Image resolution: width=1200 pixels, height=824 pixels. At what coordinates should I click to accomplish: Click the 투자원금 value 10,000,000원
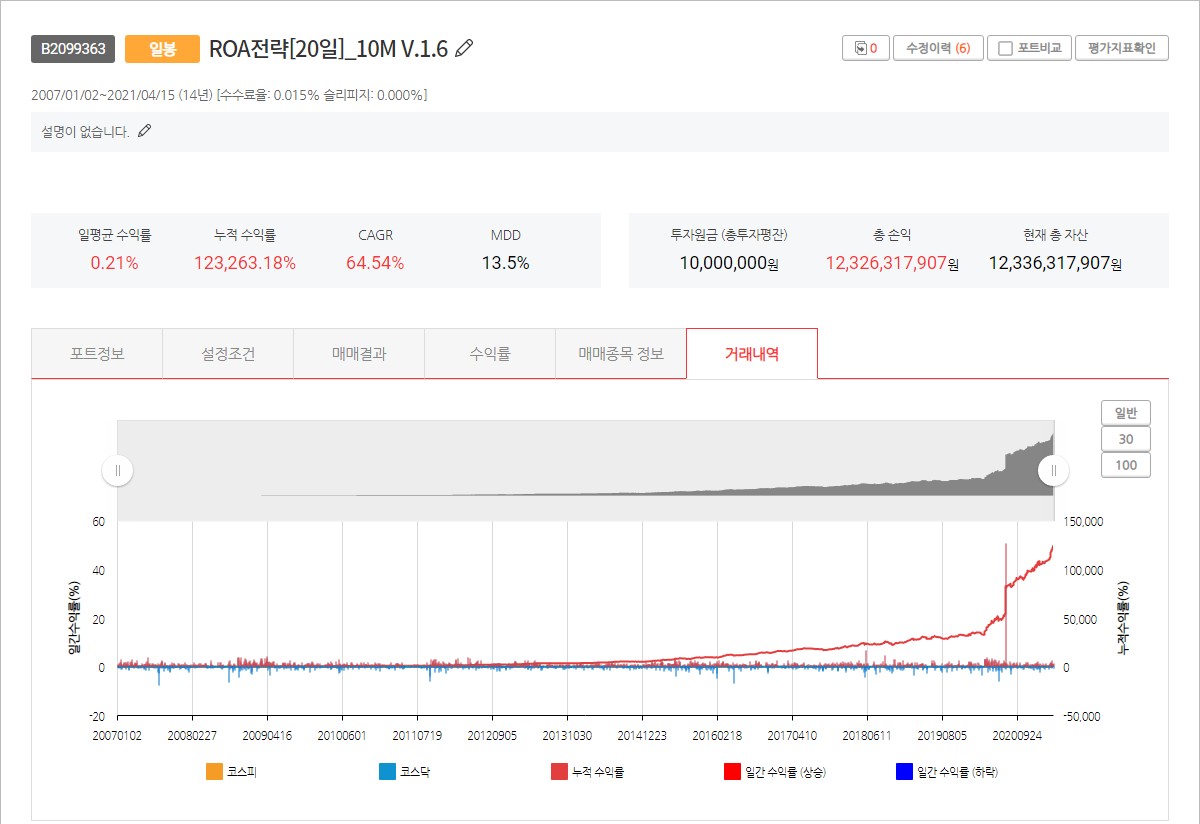[729, 264]
